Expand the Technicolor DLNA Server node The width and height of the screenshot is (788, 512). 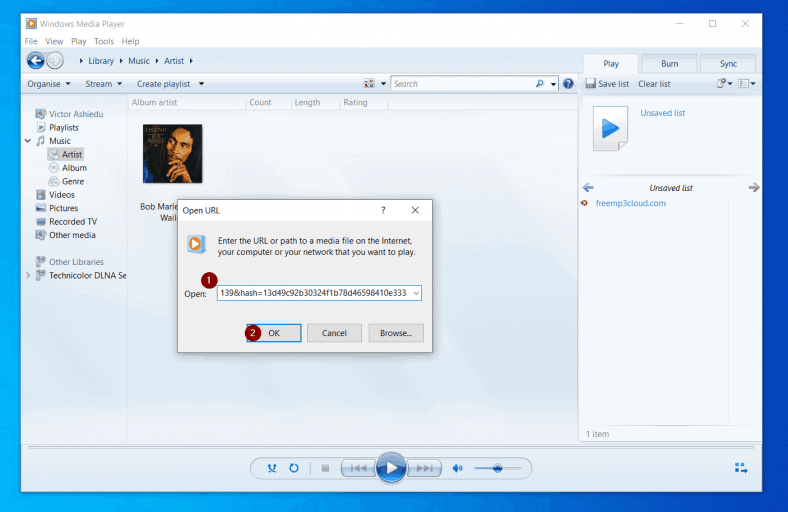point(28,275)
